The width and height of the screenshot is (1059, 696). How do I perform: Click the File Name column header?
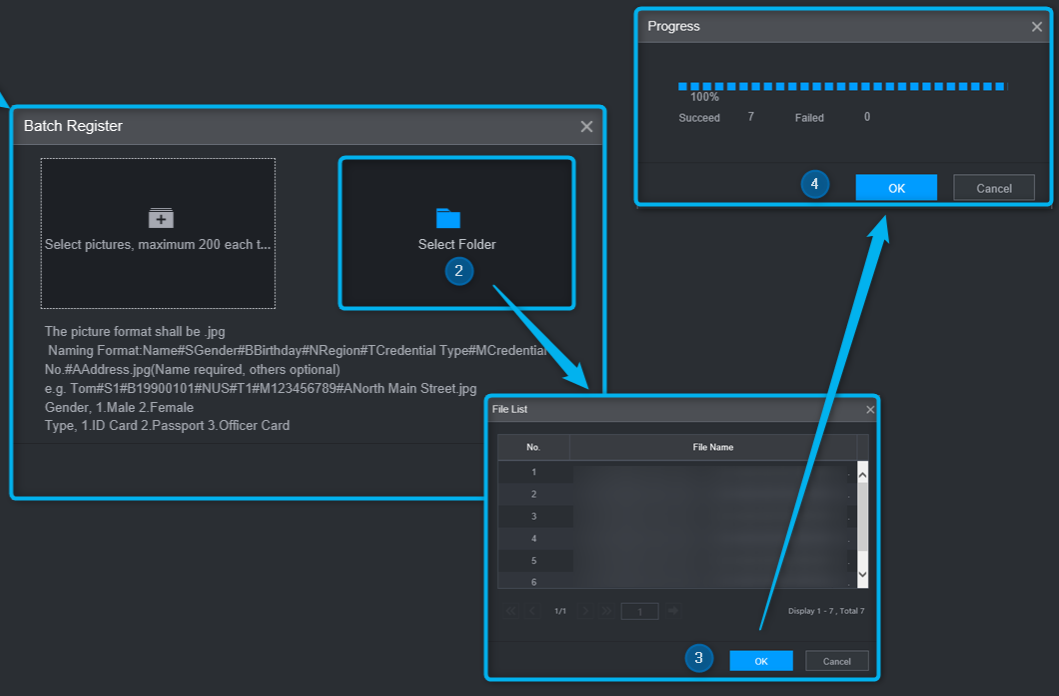713,447
